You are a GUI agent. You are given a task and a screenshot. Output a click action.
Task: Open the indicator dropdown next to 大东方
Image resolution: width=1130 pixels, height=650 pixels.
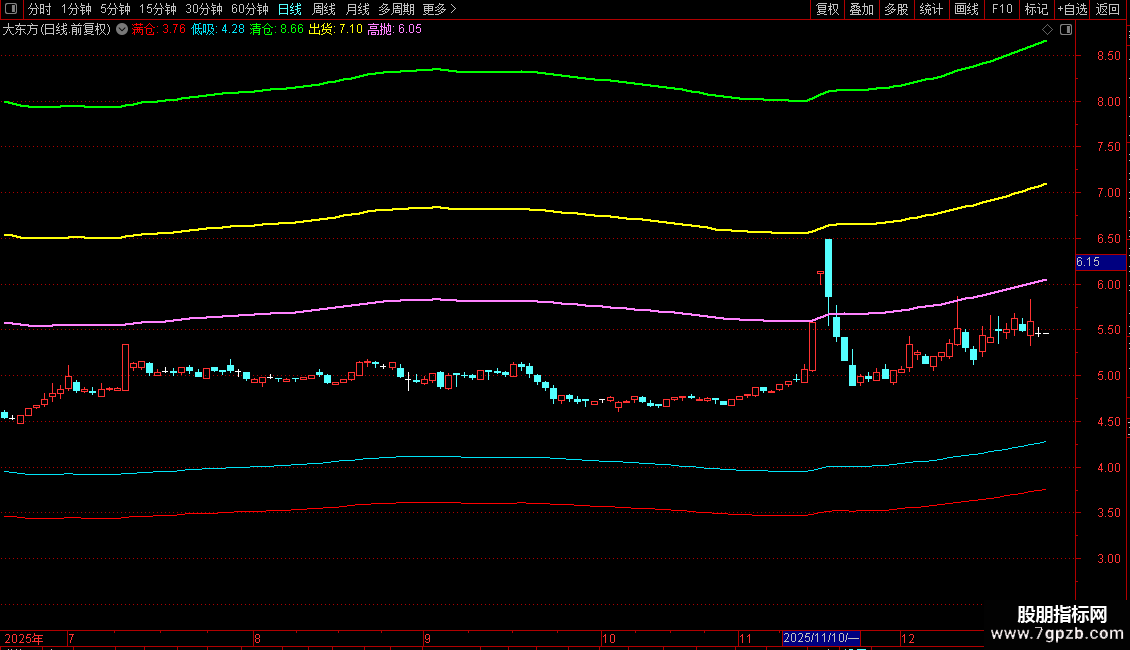click(x=123, y=30)
